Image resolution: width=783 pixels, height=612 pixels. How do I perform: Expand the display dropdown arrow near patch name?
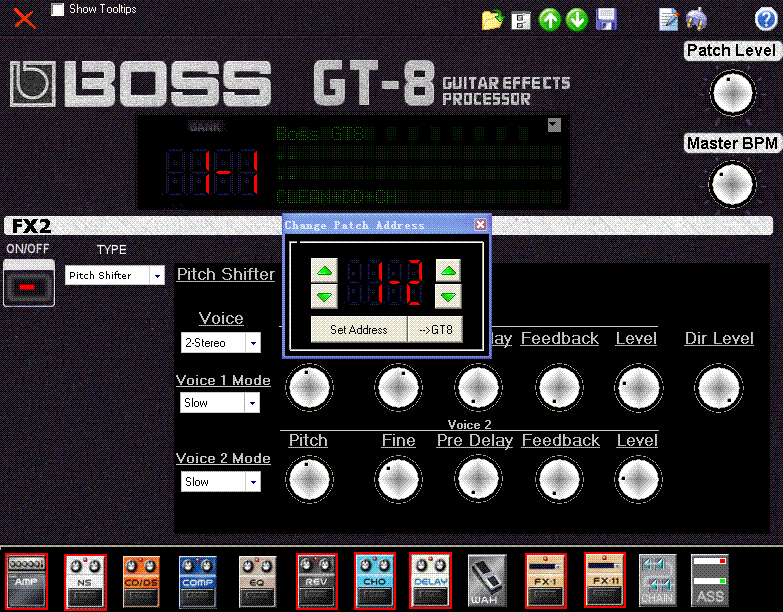click(554, 125)
